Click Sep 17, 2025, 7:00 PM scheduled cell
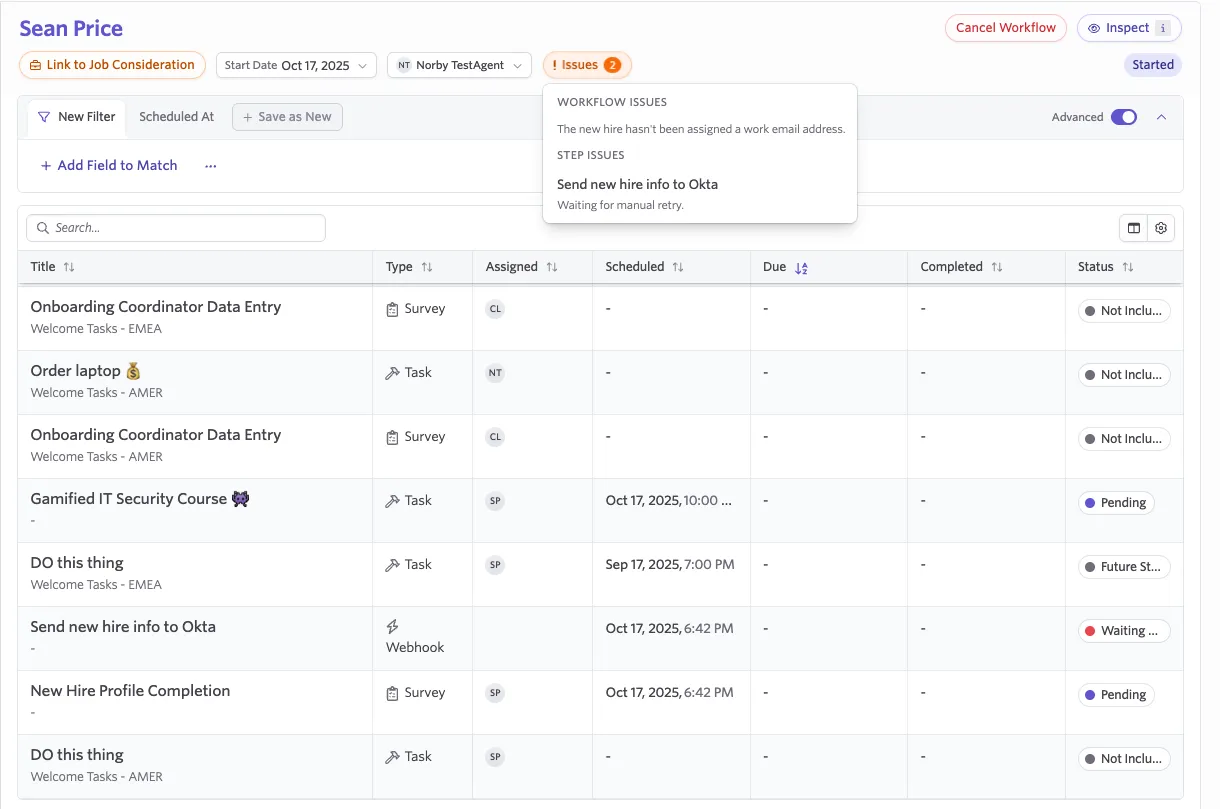The height and width of the screenshot is (809, 1220). [670, 565]
